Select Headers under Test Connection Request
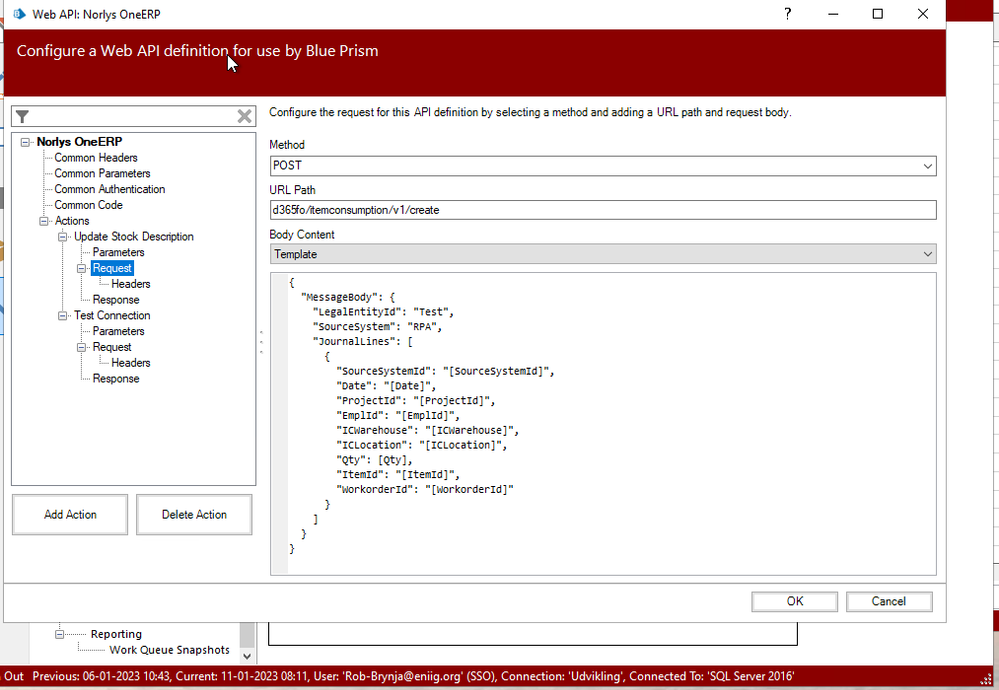The height and width of the screenshot is (690, 999). coord(131,363)
